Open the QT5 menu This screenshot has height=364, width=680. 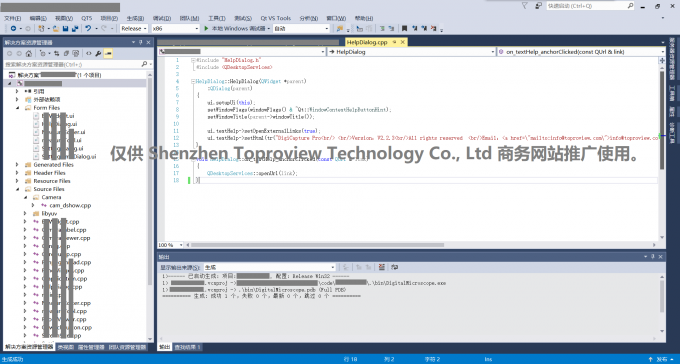(x=87, y=18)
